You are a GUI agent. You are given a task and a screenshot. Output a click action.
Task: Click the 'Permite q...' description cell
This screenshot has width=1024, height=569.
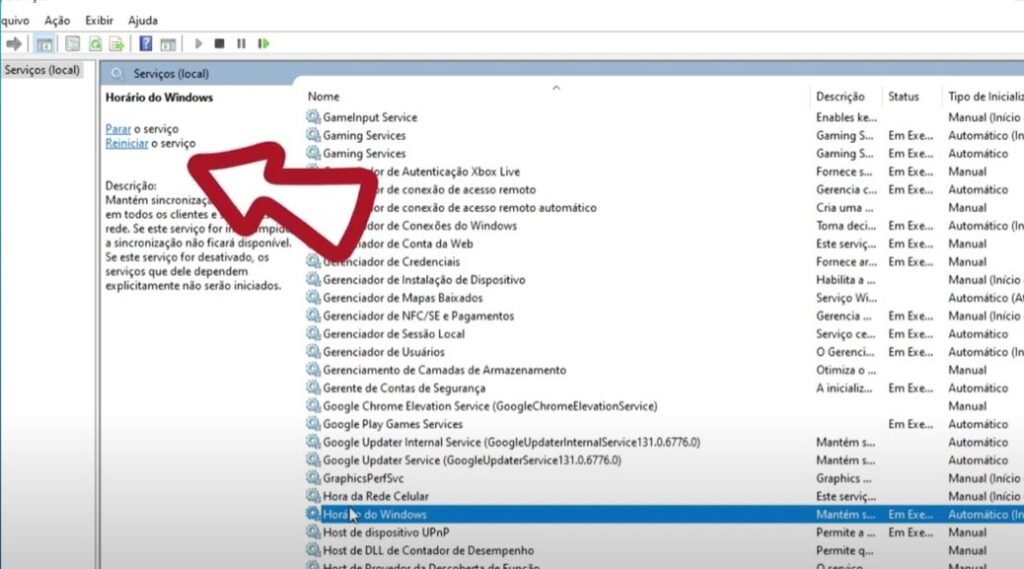pos(845,551)
